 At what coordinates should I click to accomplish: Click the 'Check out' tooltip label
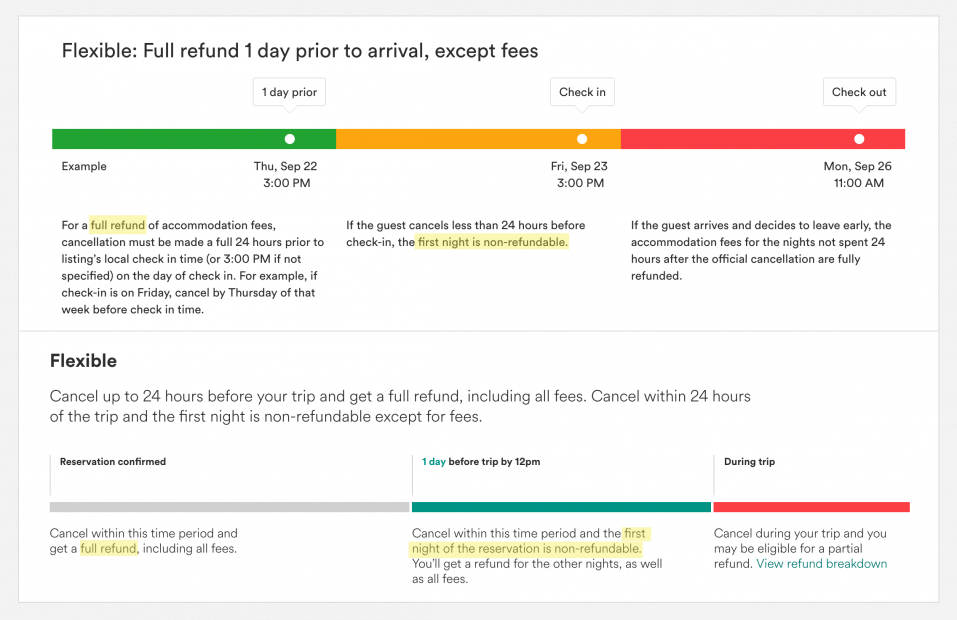tap(859, 92)
